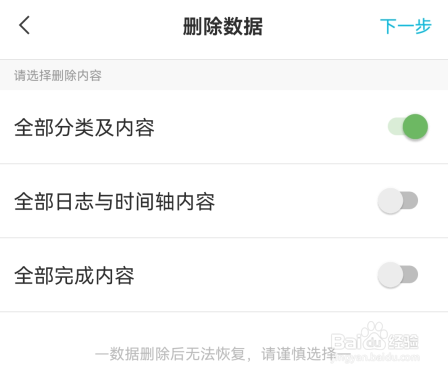The height and width of the screenshot is (375, 448).
Task: Tap the dark gray track of 全部完成内容 switch
Action: [x=411, y=274]
